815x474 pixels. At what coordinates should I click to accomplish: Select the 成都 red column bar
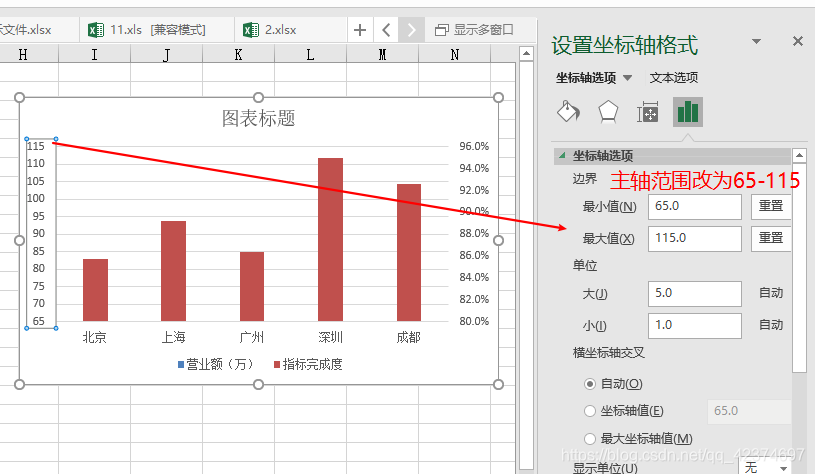tap(409, 253)
